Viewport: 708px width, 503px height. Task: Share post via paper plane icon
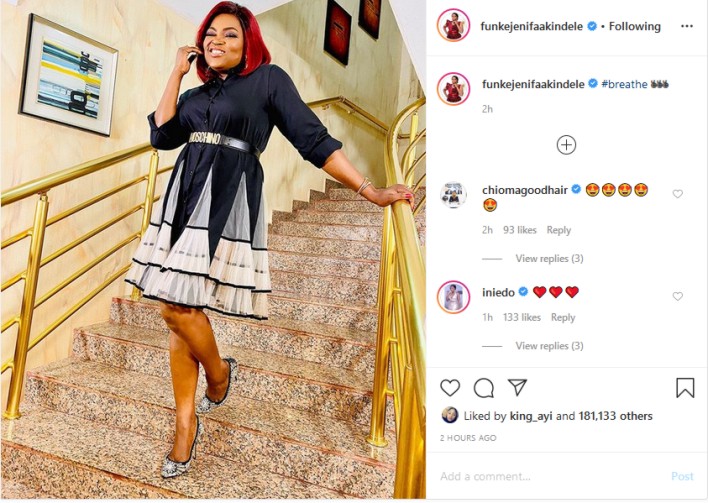click(x=517, y=387)
